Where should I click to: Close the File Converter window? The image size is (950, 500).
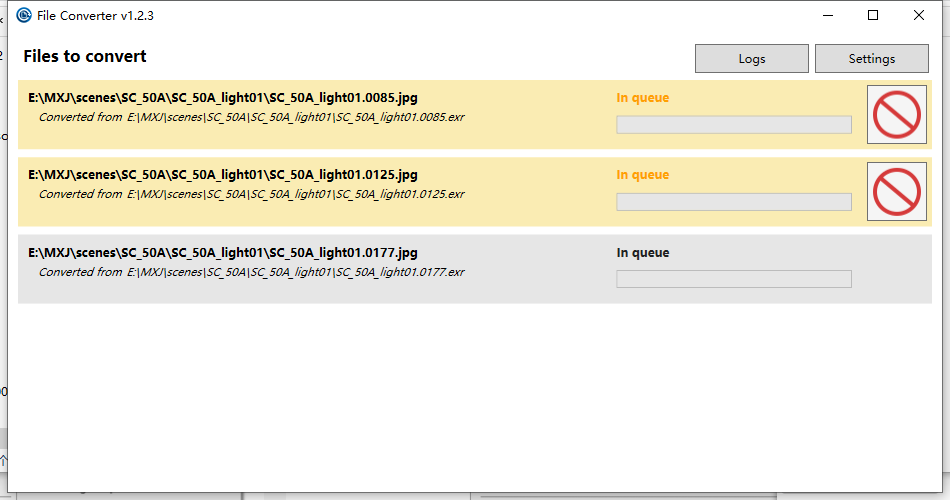coord(918,15)
